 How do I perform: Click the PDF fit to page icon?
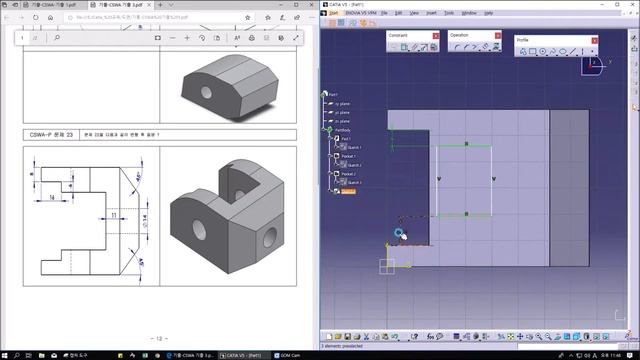click(x=158, y=38)
